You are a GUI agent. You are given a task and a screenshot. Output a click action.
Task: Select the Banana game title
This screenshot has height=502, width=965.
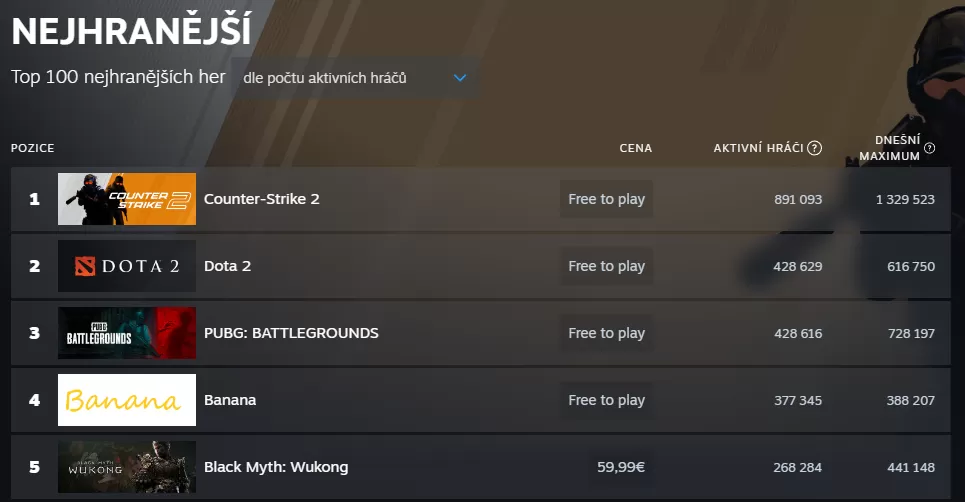coord(230,400)
